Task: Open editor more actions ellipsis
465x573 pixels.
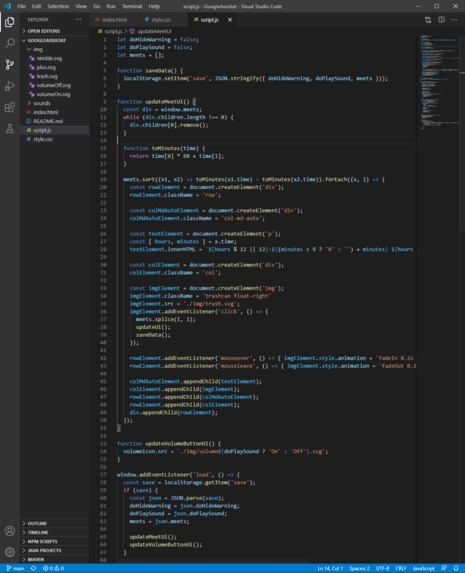Action: 454,20
